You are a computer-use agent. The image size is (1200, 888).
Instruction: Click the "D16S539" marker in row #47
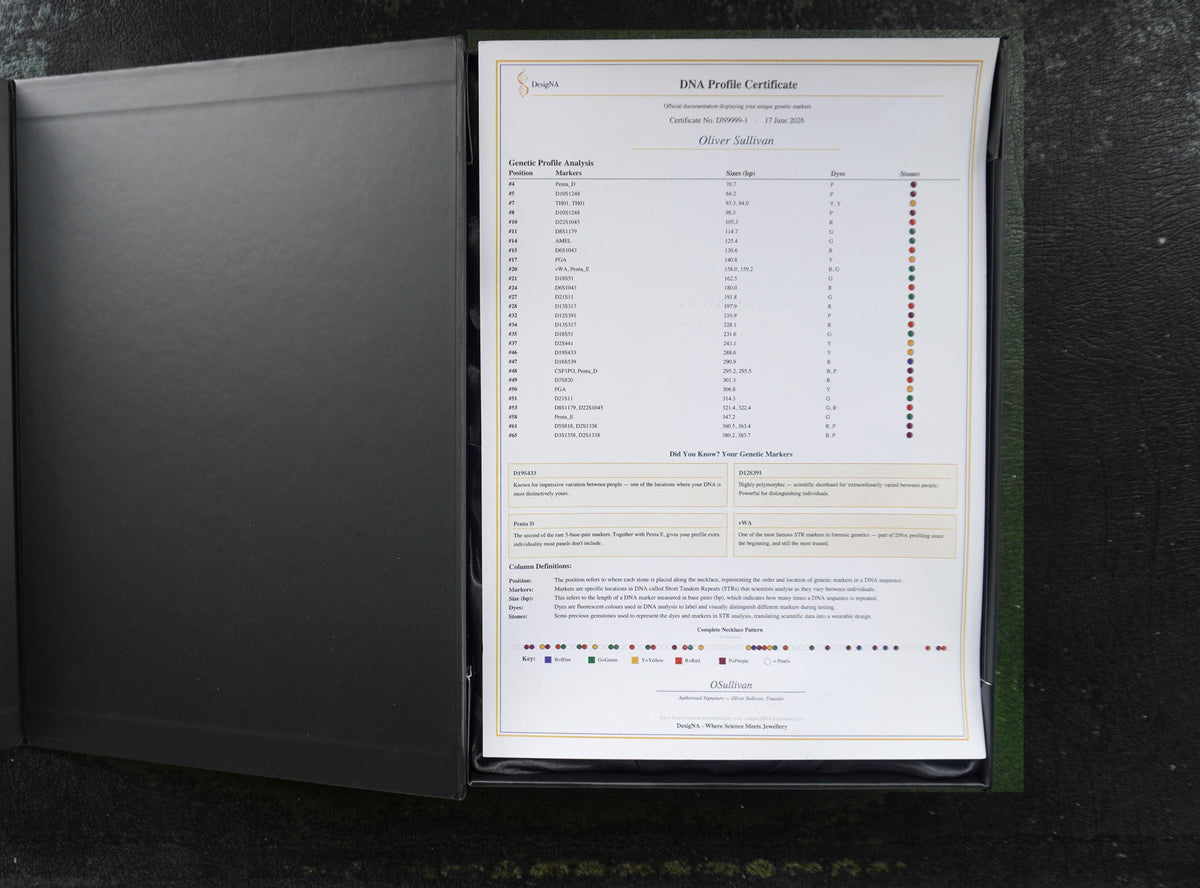566,362
